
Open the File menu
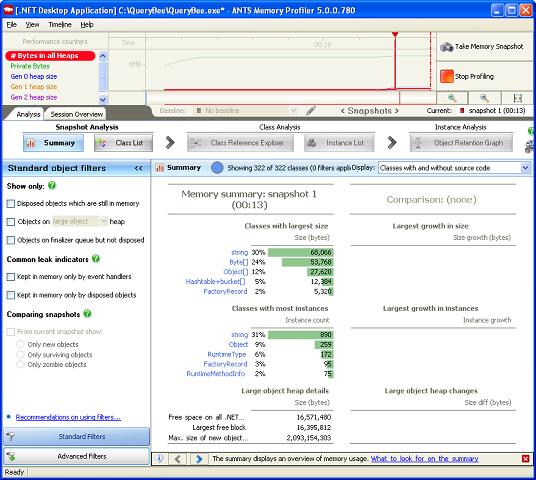(12, 25)
